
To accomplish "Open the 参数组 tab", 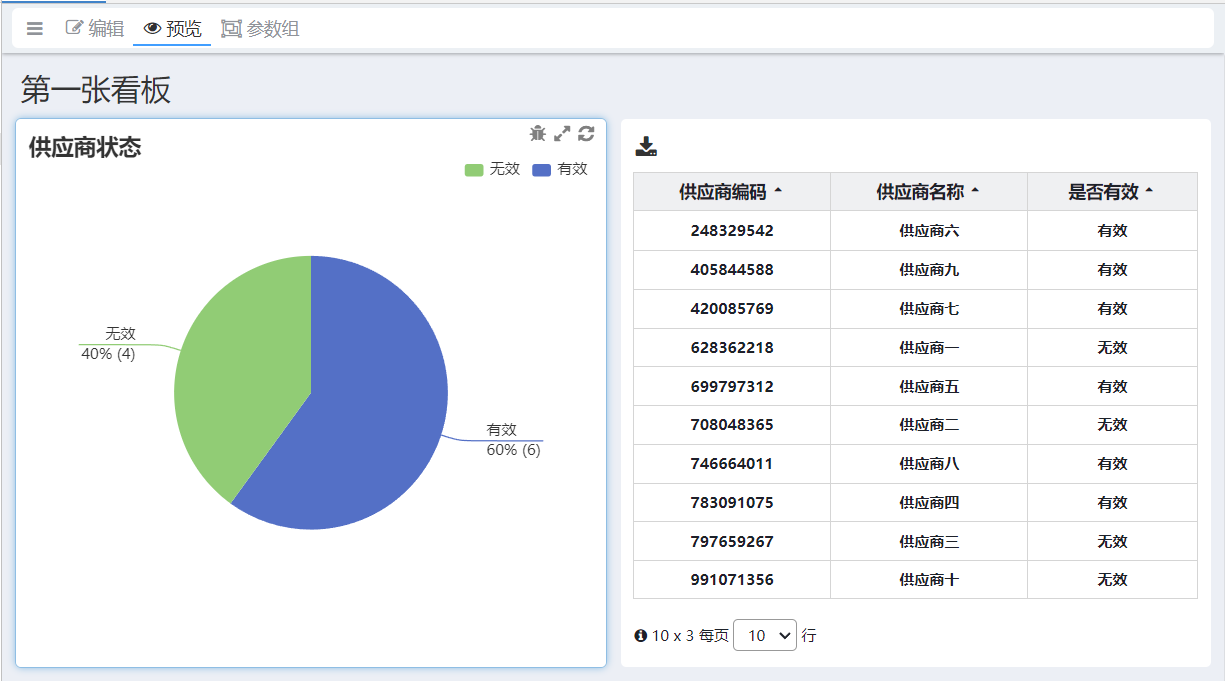I will pyautogui.click(x=260, y=29).
